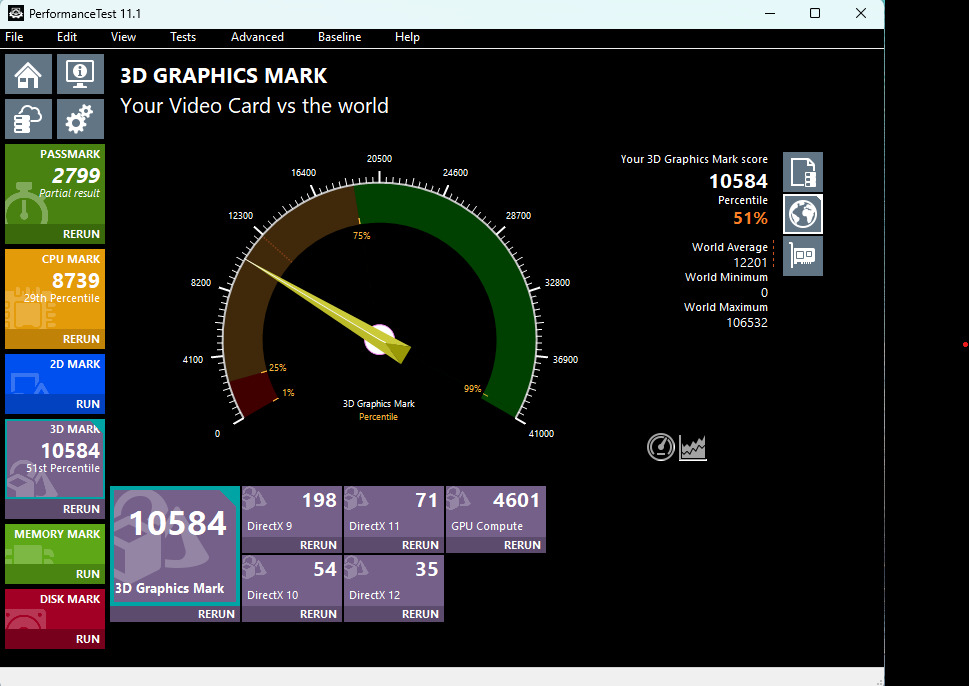The height and width of the screenshot is (686, 969).
Task: Select the DirectX 11 score tile
Action: [394, 512]
